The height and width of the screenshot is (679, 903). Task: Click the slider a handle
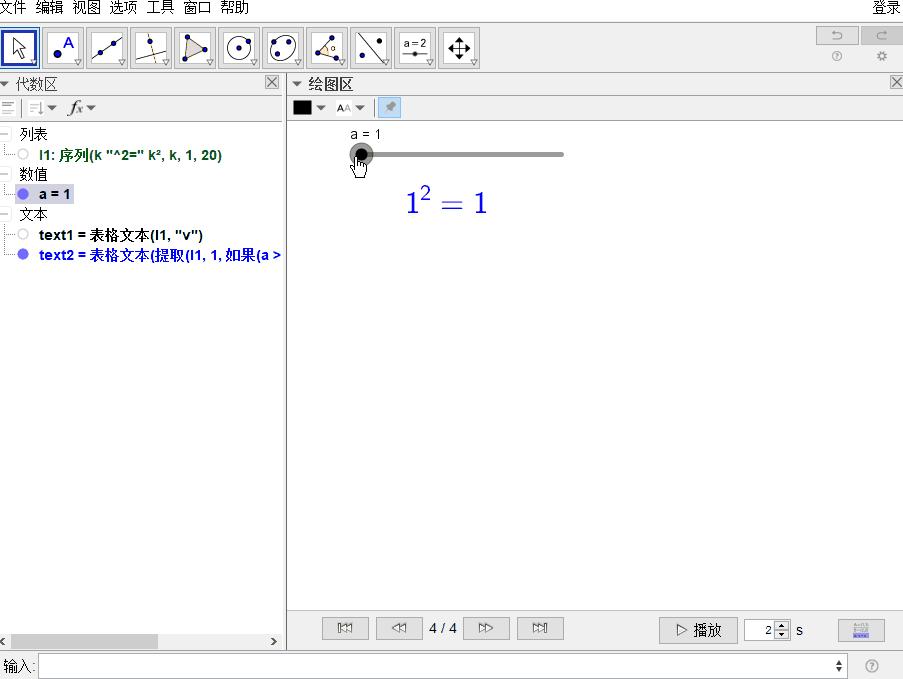tap(361, 154)
